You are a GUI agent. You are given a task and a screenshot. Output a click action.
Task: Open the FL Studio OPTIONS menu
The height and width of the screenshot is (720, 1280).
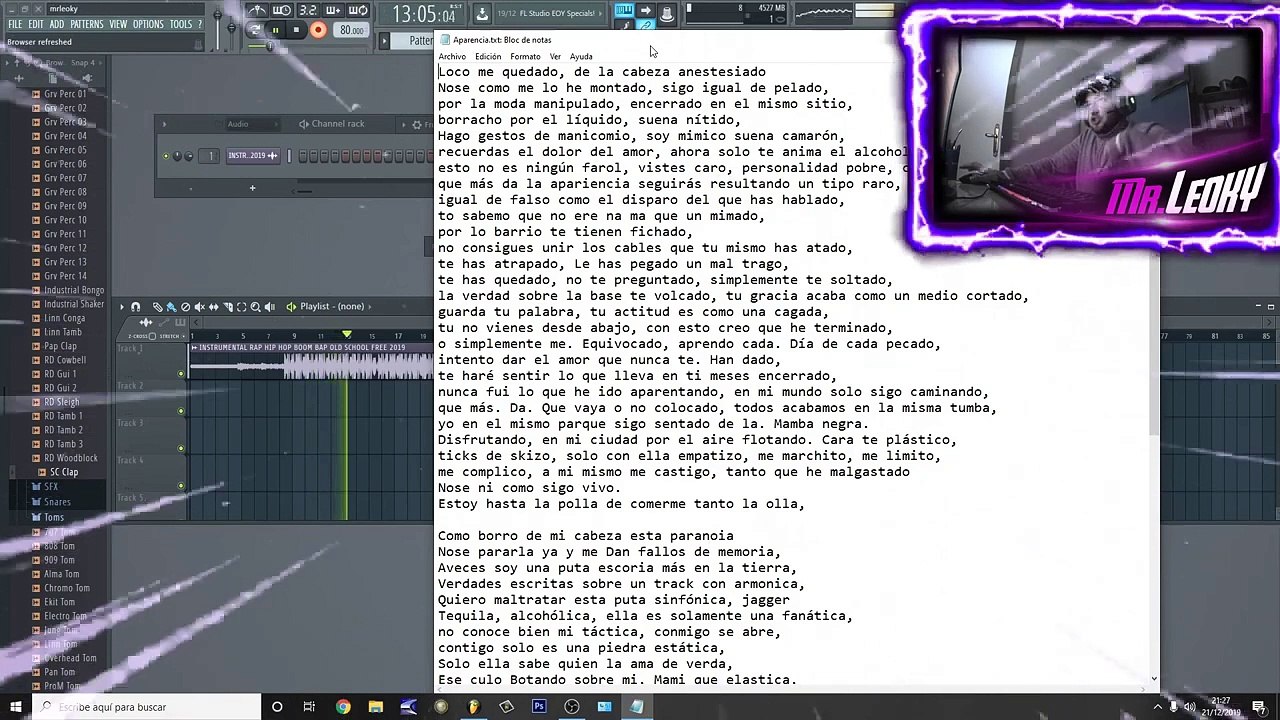[x=148, y=24]
